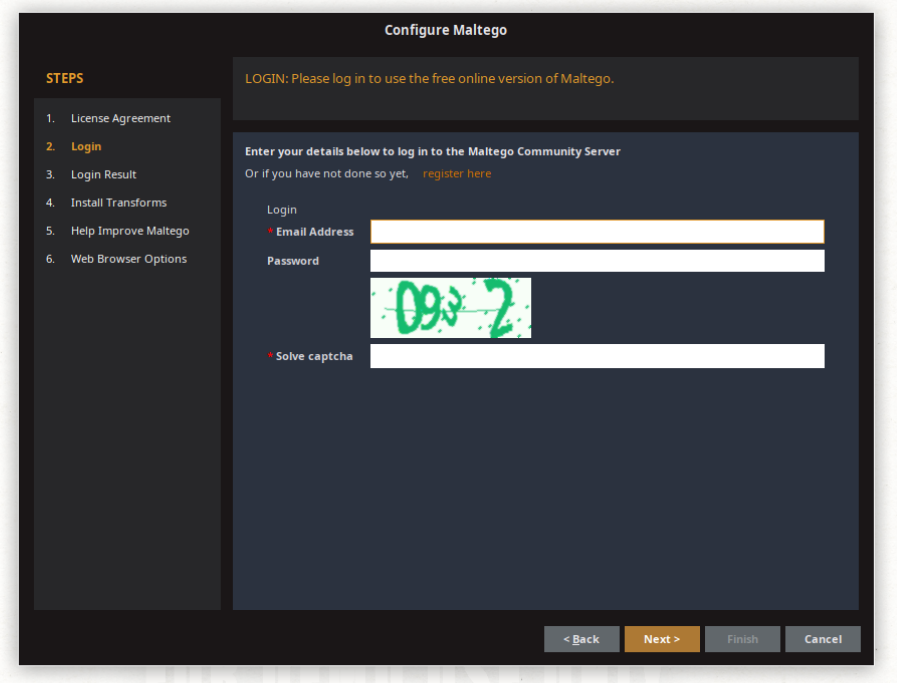This screenshot has height=683, width=897.
Task: Select the Help Improve Maltego step
Action: 129,231
